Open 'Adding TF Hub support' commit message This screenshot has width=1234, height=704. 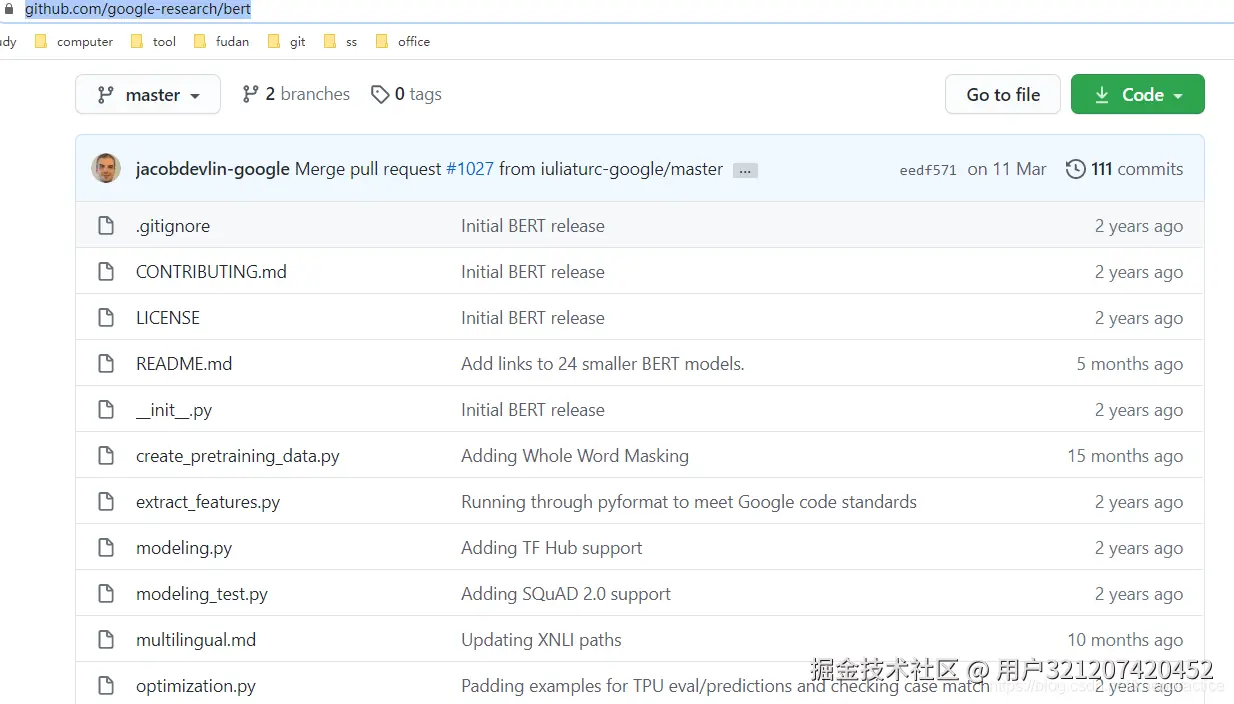(552, 548)
